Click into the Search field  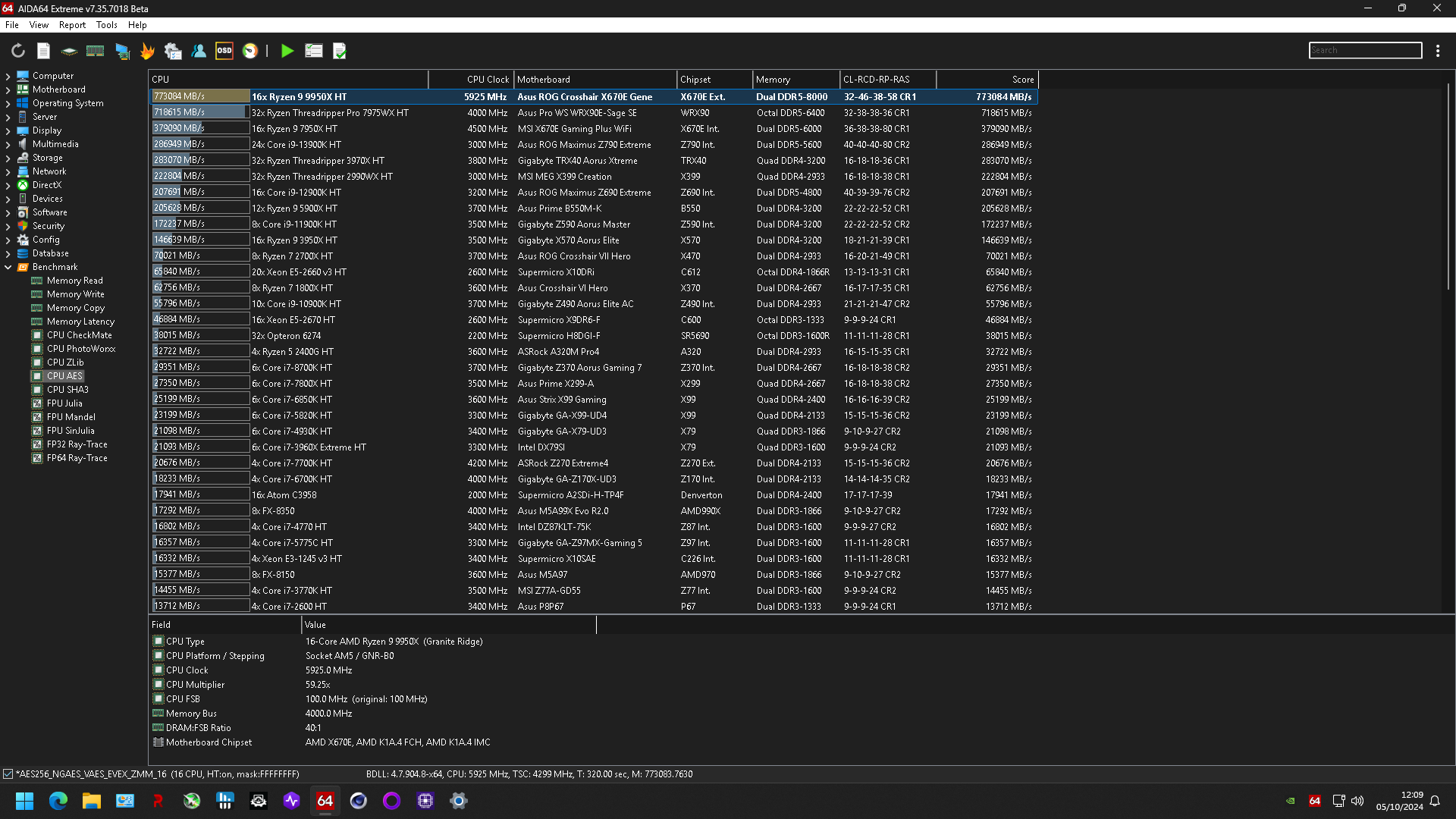pyautogui.click(x=1365, y=50)
